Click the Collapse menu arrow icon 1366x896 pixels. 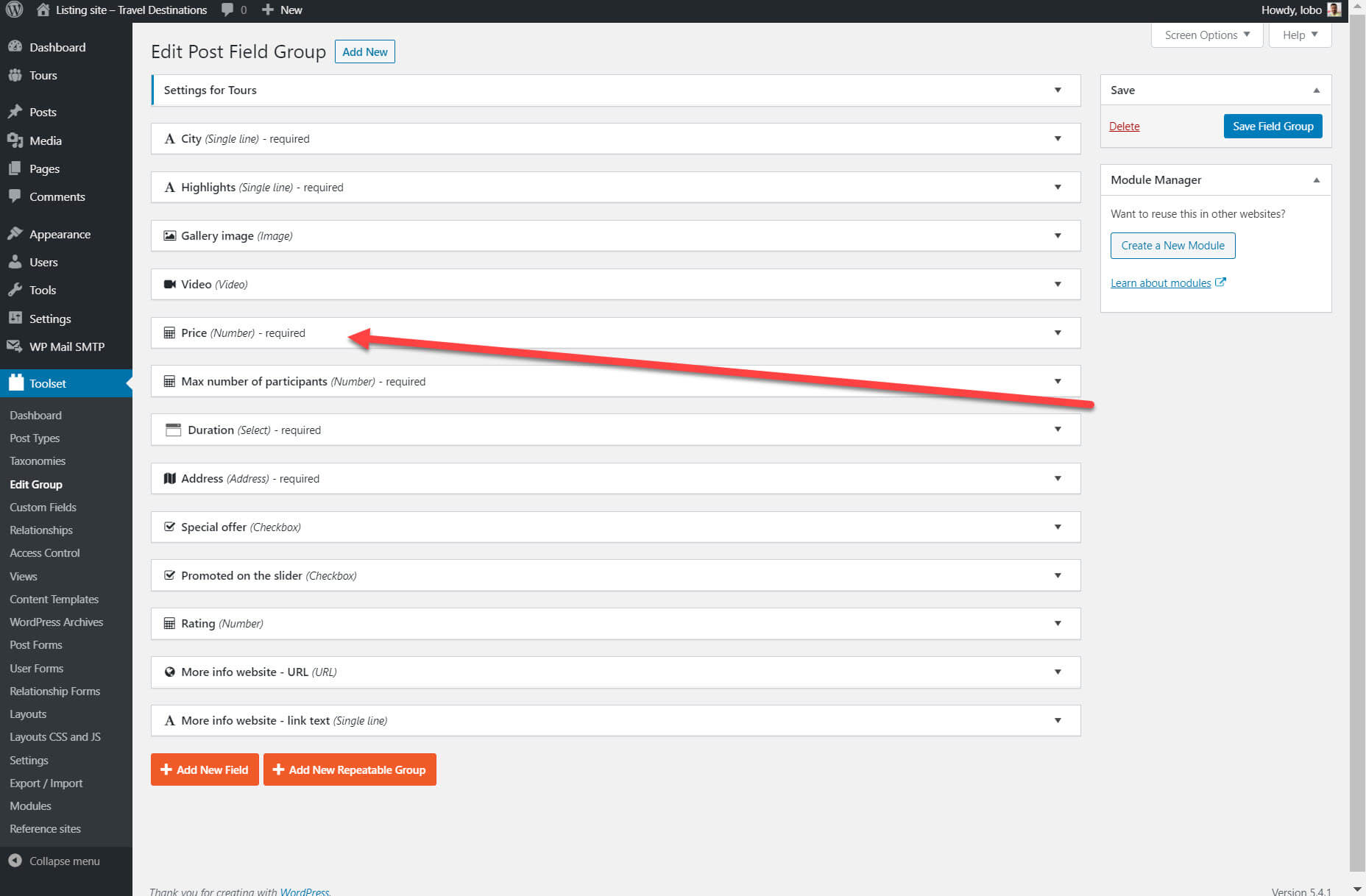coord(15,860)
